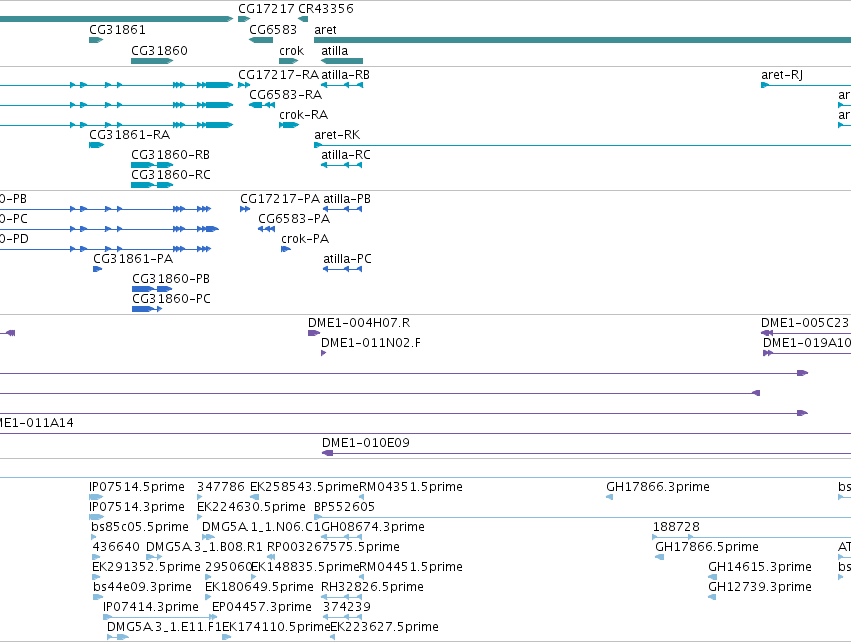Select atilla-PB protein glyph
851x642 pixels.
click(x=342, y=209)
